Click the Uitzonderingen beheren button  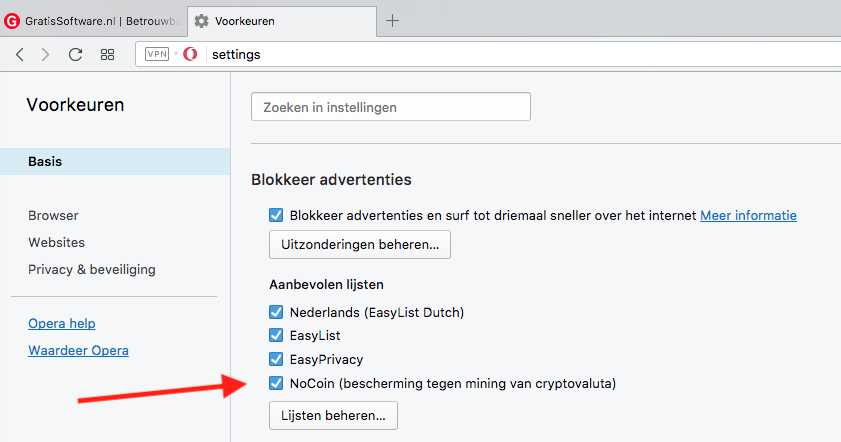point(359,244)
